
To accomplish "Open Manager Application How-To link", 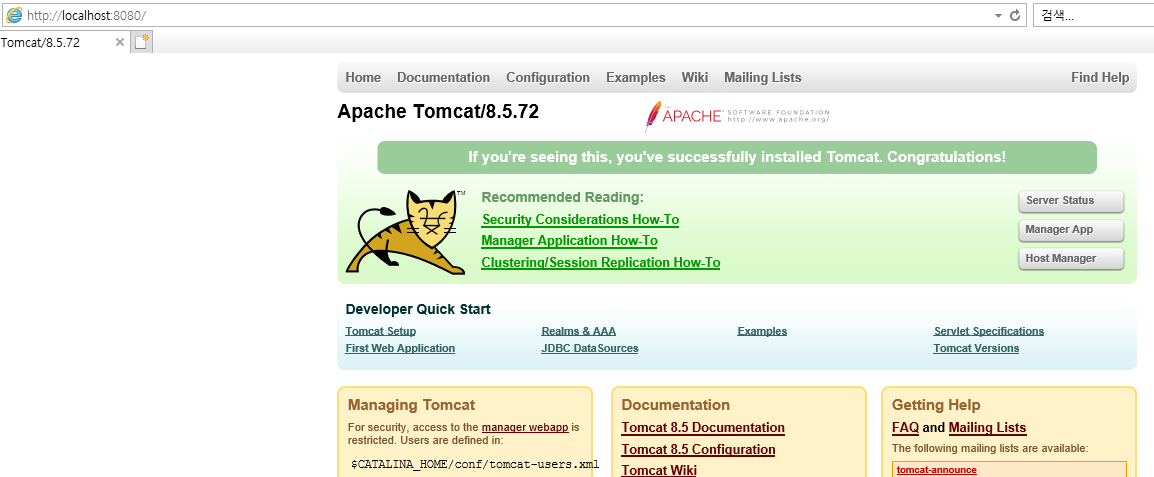I will tap(569, 241).
